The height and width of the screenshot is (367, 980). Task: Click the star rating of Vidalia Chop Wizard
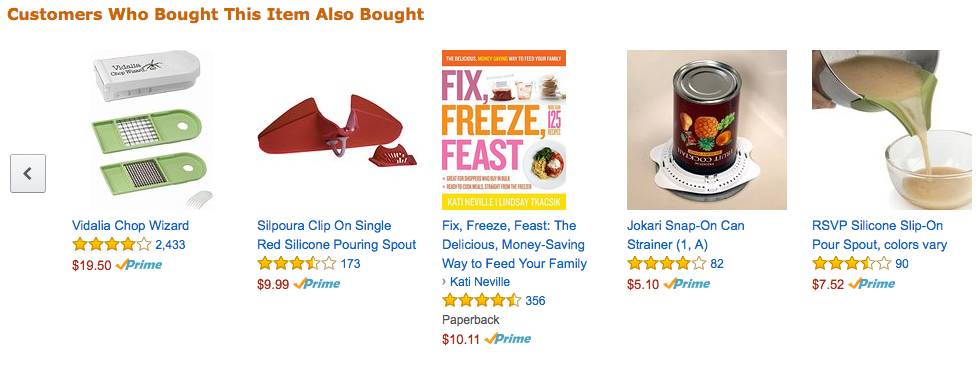112,244
